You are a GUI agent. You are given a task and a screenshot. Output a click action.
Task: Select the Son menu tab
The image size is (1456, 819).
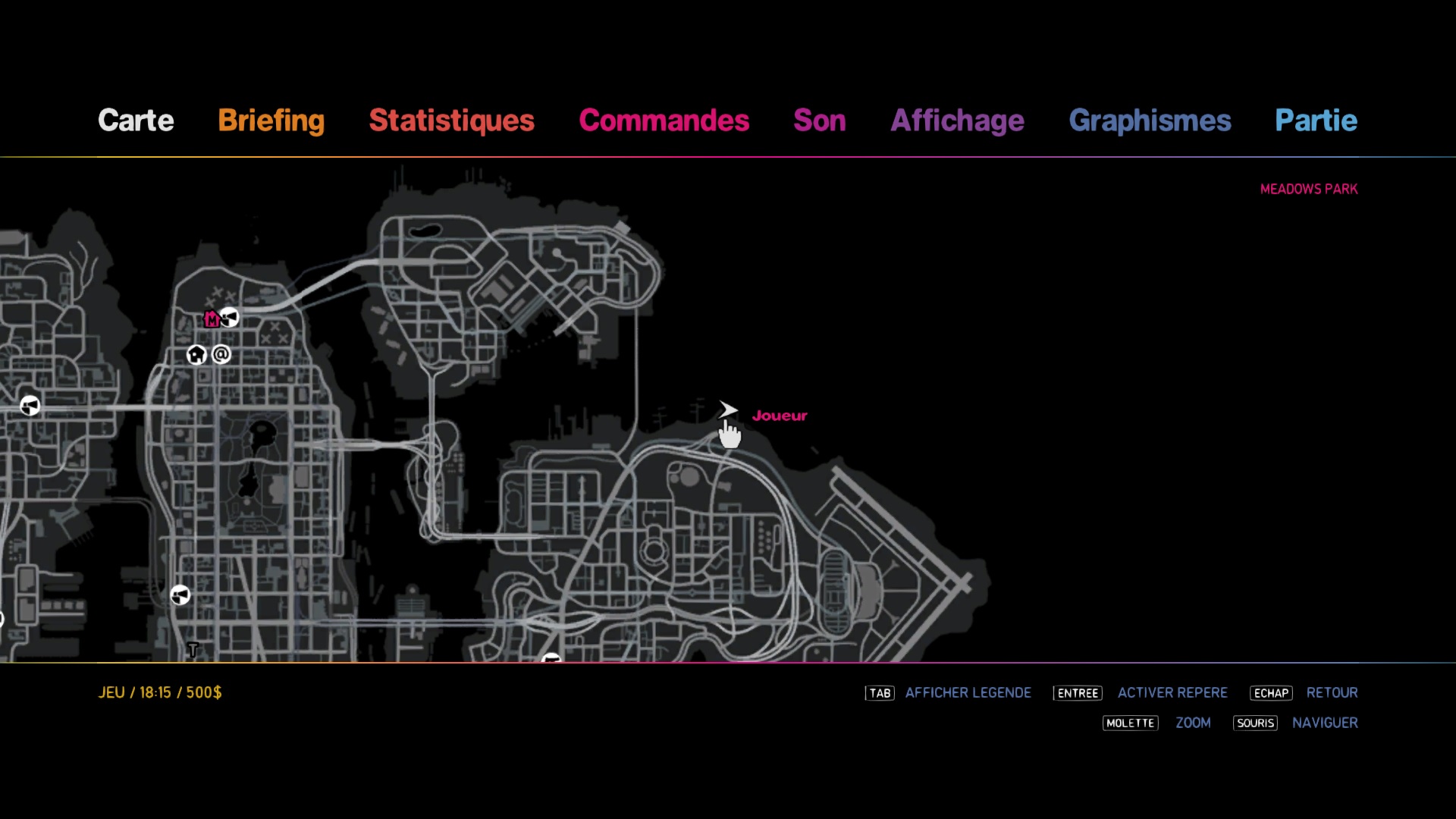[819, 121]
